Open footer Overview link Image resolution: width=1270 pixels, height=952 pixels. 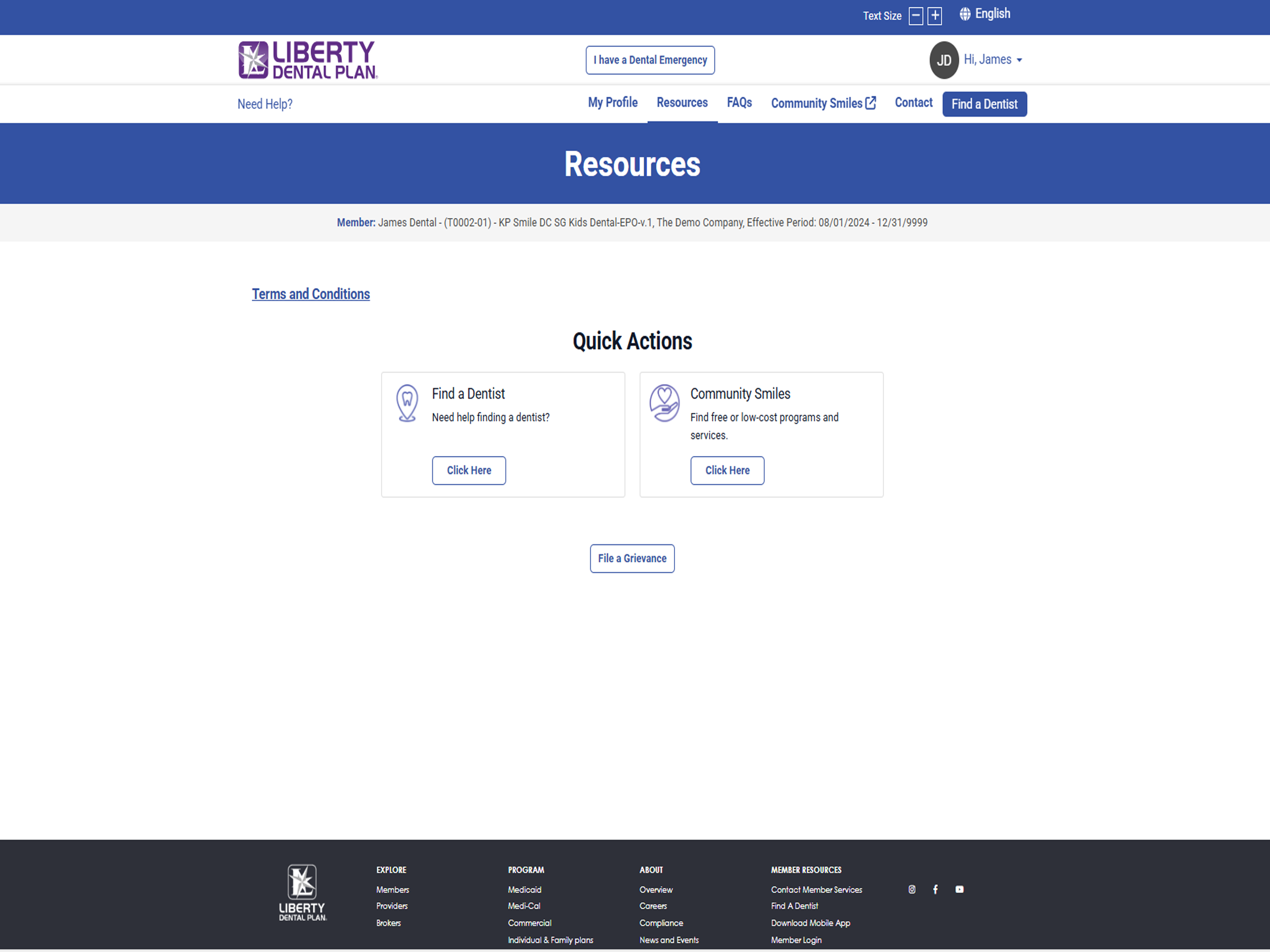[x=656, y=889]
